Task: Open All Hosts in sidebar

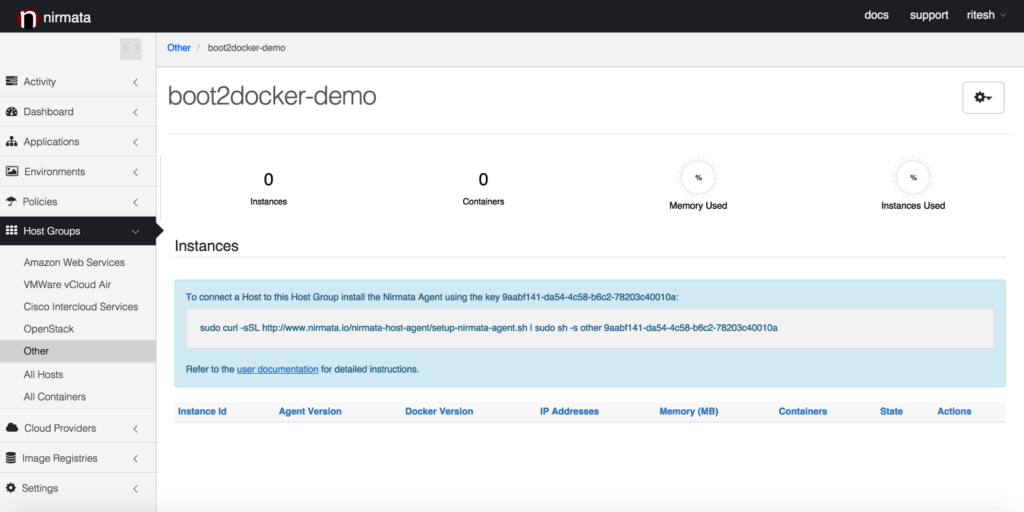Action: (x=43, y=374)
